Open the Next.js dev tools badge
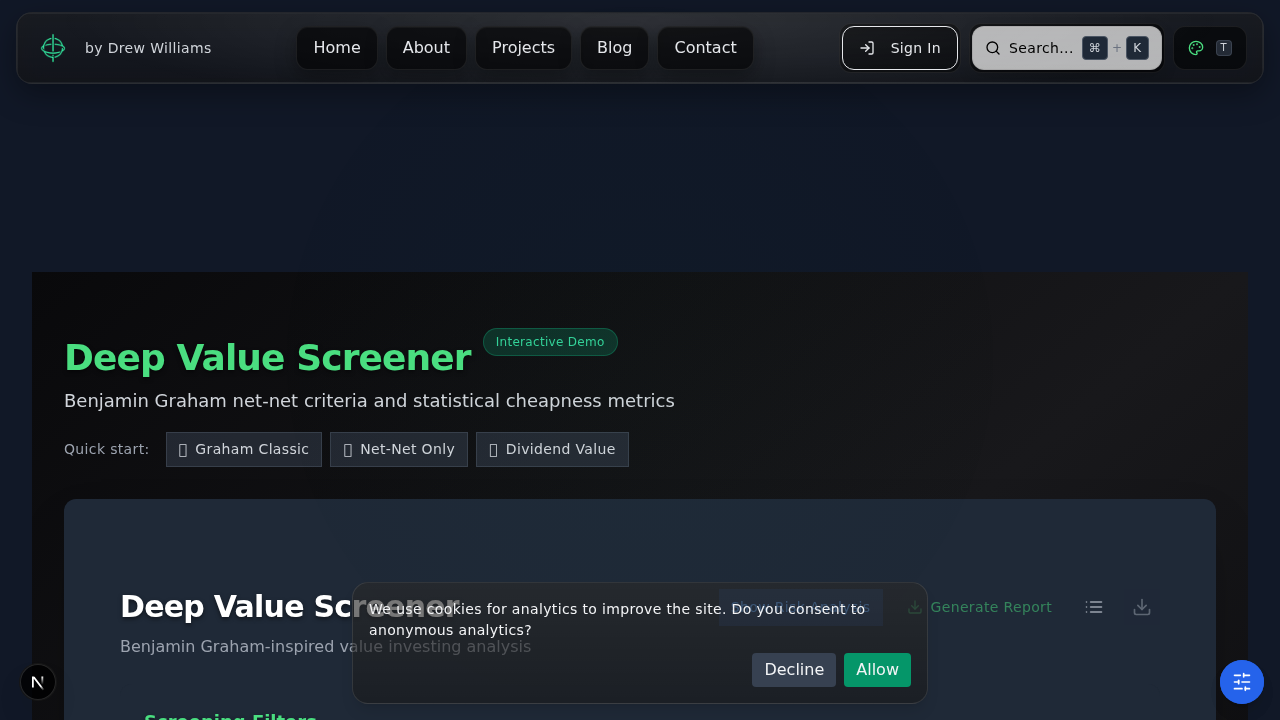This screenshot has height=720, width=1280. pyautogui.click(x=38, y=681)
